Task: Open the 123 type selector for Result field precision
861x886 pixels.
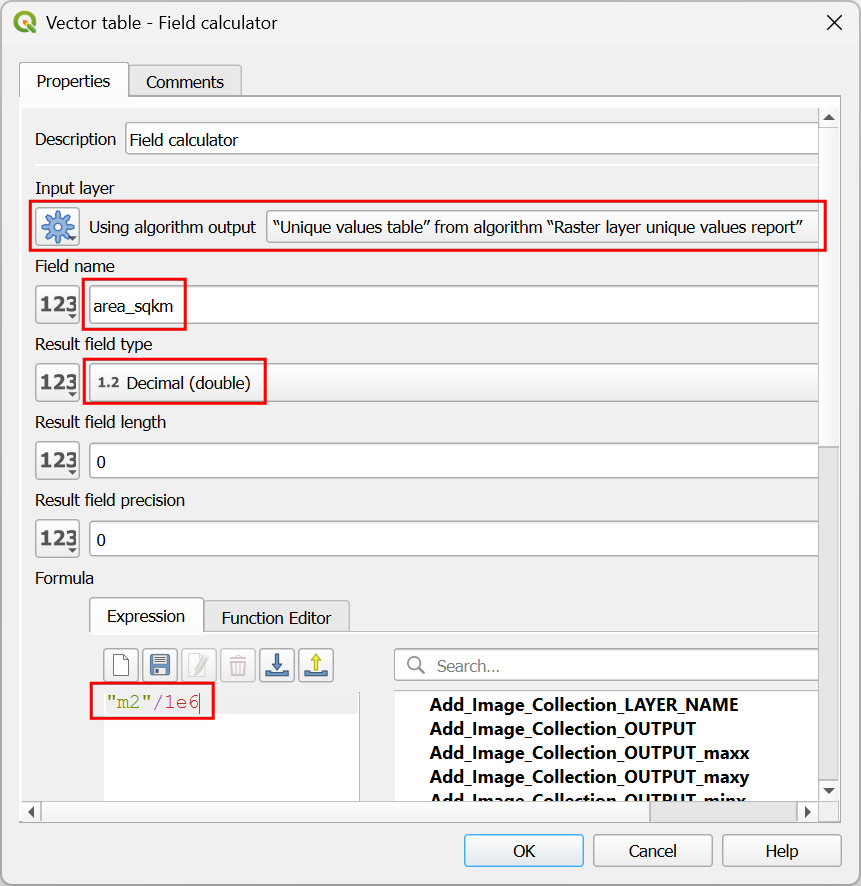Action: [58, 539]
